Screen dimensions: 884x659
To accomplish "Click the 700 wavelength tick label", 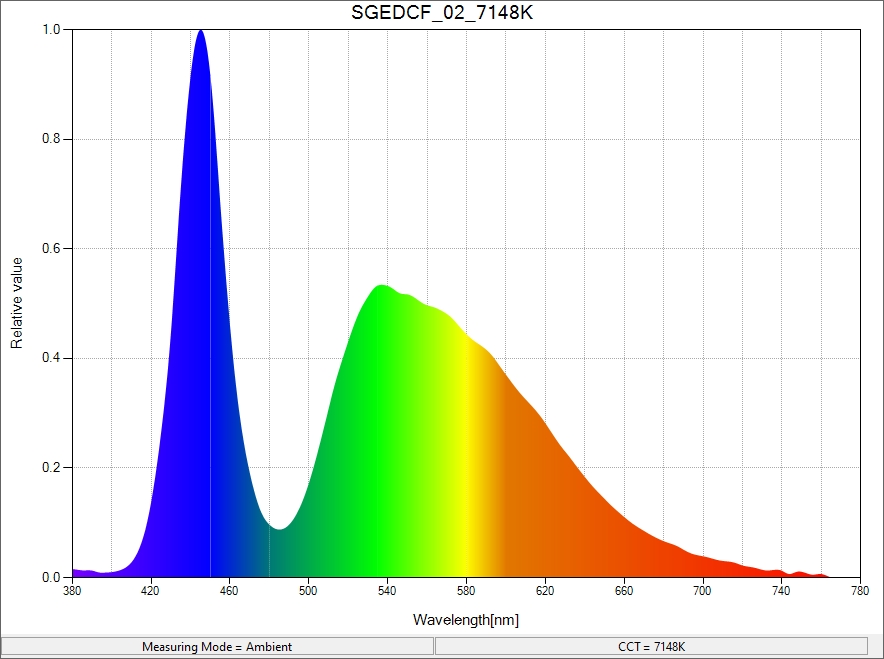I will [702, 592].
